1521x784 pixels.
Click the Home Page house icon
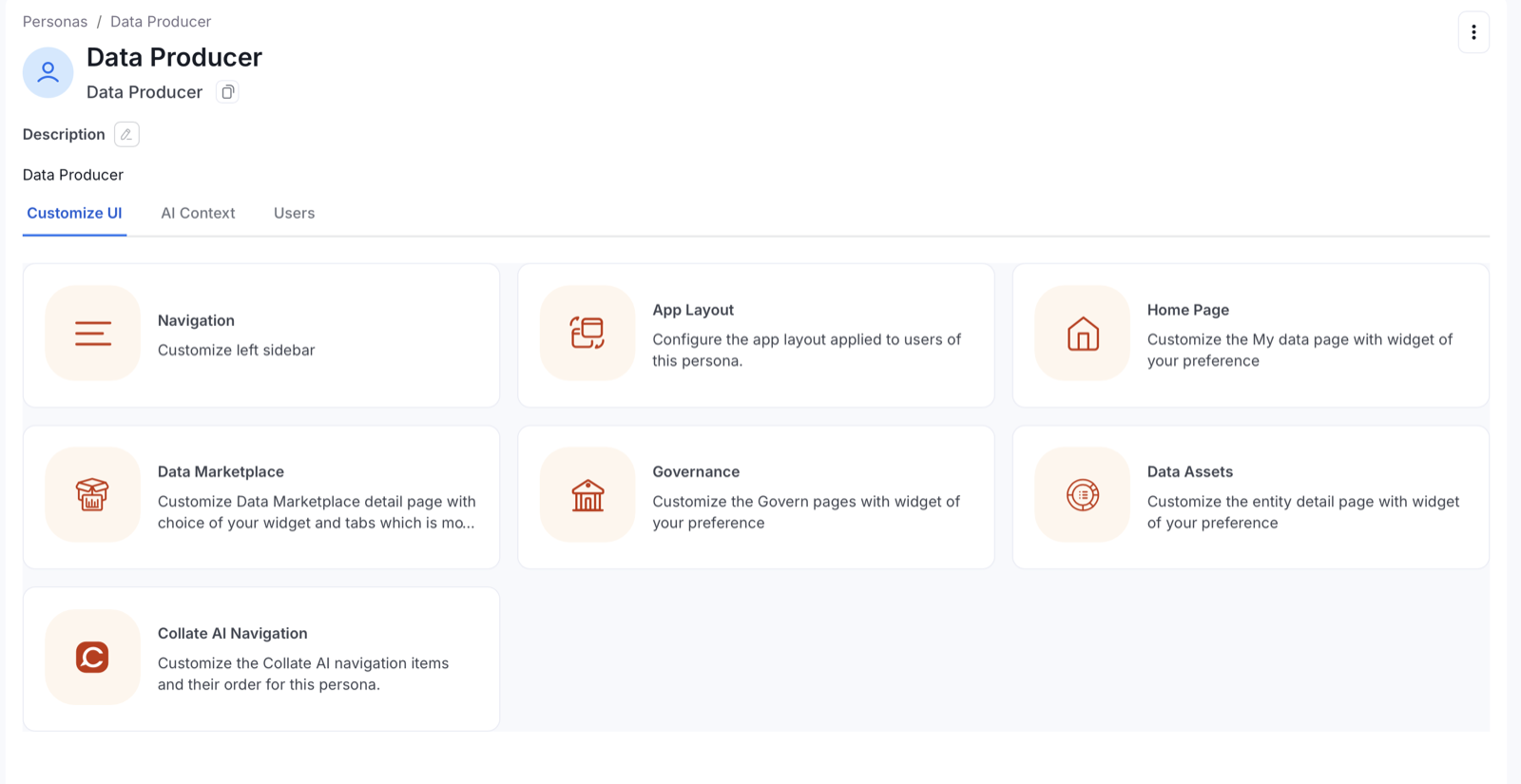(x=1083, y=333)
